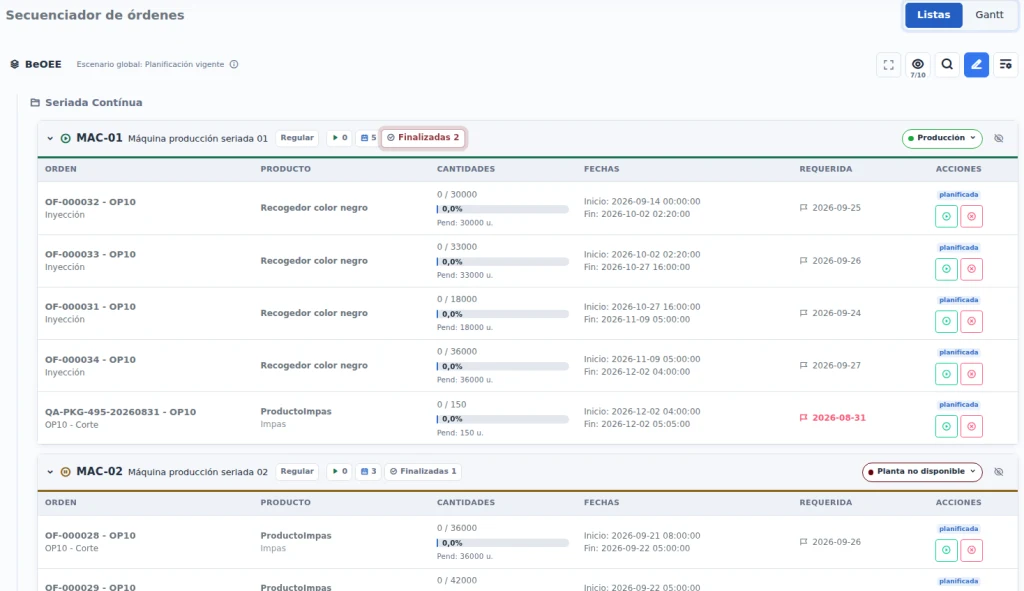Click the fullscreen expand icon
Viewport: 1024px width, 591px height.
coord(888,65)
